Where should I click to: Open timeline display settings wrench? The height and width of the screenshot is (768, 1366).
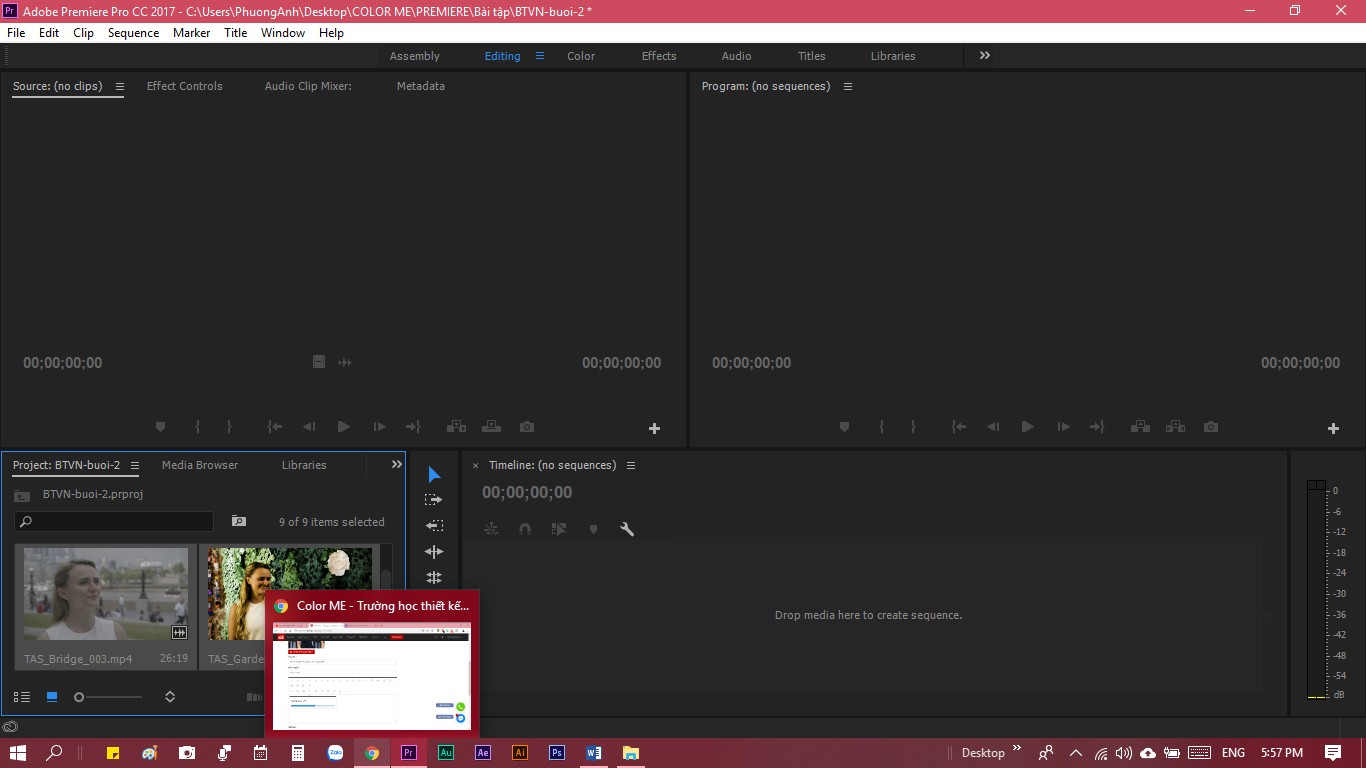click(x=627, y=529)
